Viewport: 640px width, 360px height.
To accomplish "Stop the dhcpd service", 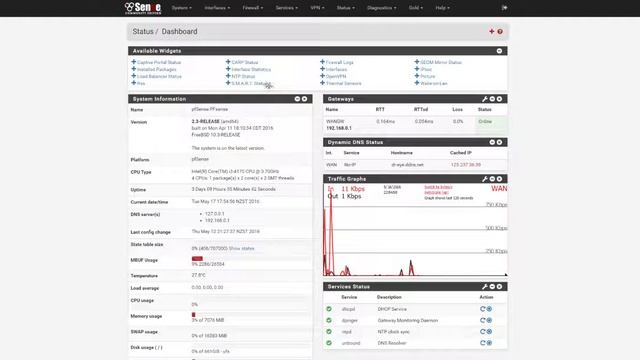I will 489,309.
